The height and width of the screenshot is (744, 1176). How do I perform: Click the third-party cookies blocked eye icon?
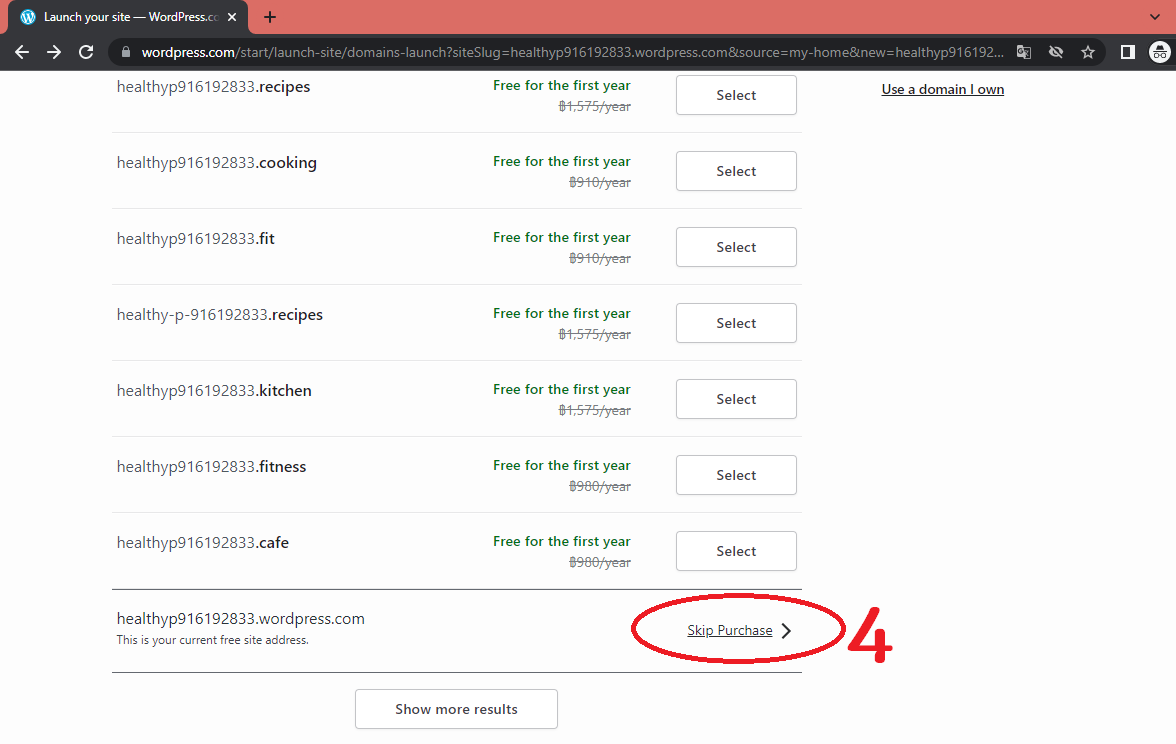pos(1055,52)
